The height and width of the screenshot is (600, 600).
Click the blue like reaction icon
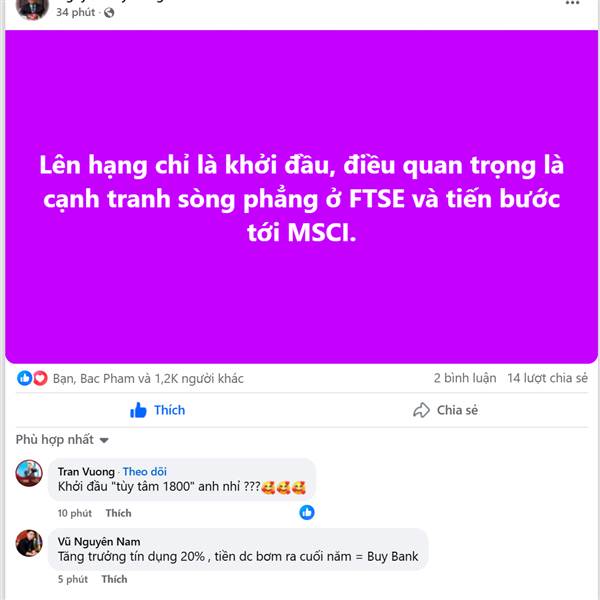pos(25,378)
